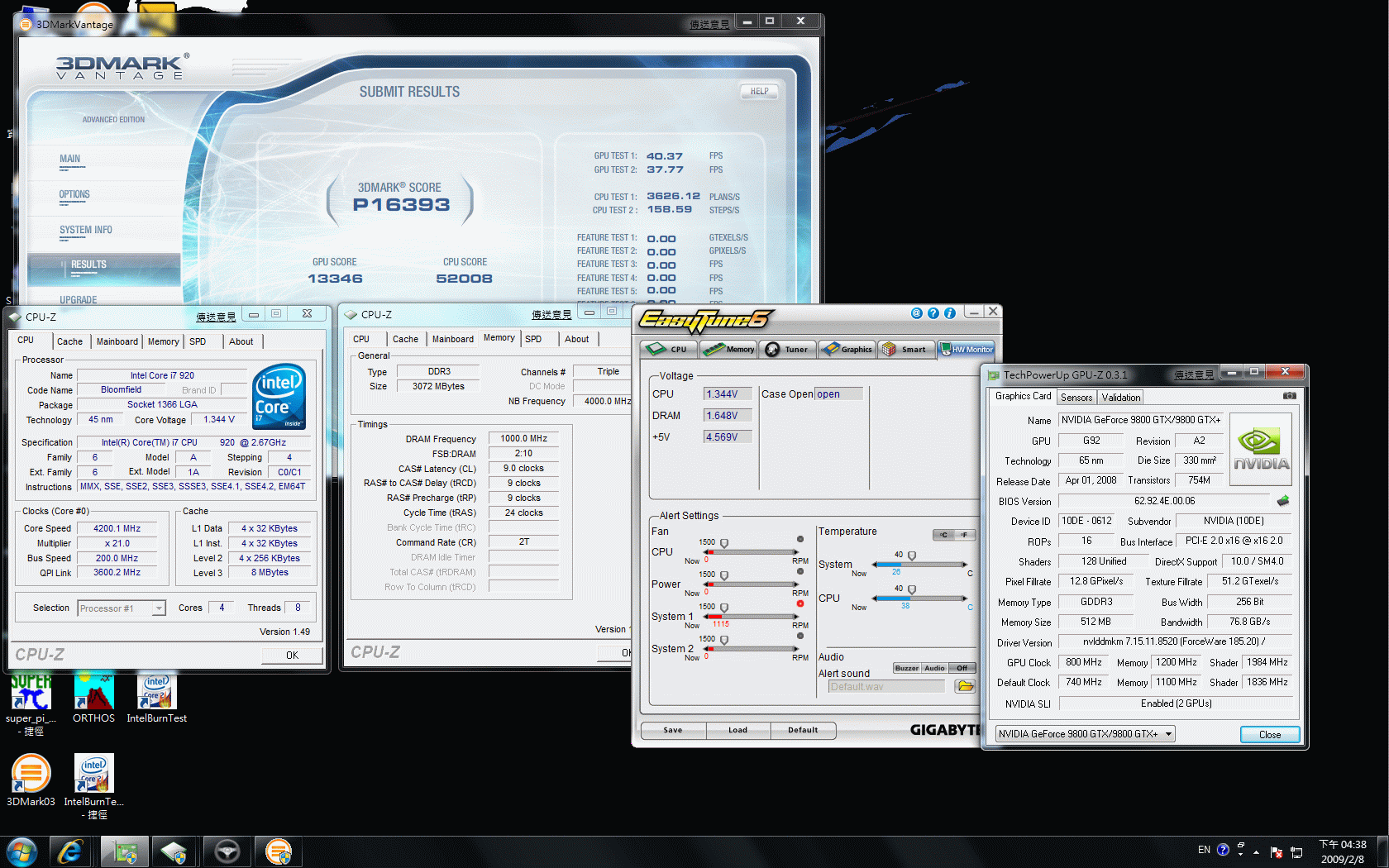Go to SYSTEM INFO in 3DMark Vantage
Viewport: 1389px width, 868px height.
pos(86,230)
